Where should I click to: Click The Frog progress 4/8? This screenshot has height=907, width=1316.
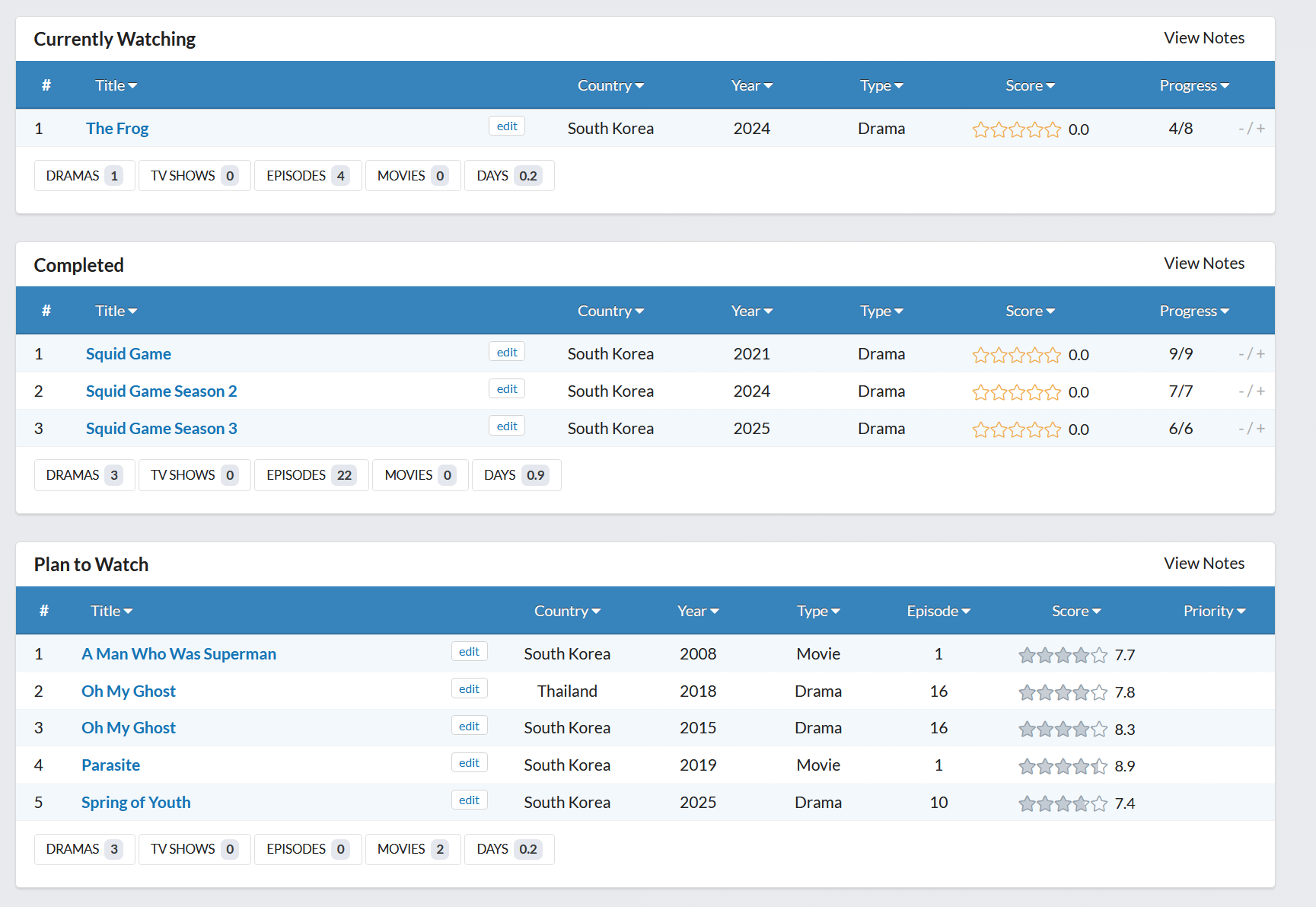coord(1181,129)
